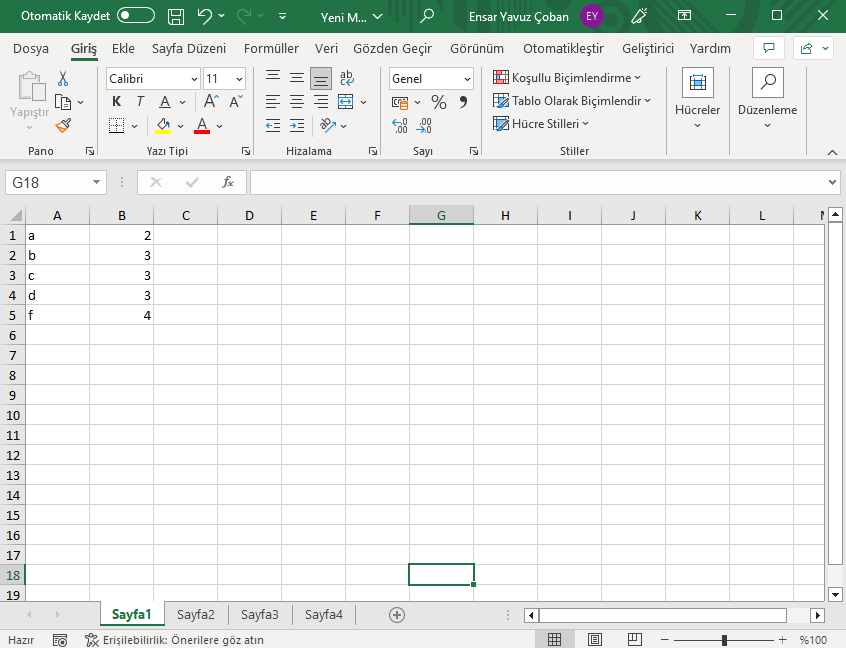Viewport: 846px width, 648px height.
Task: Expand the Hücreler group
Action: [698, 99]
